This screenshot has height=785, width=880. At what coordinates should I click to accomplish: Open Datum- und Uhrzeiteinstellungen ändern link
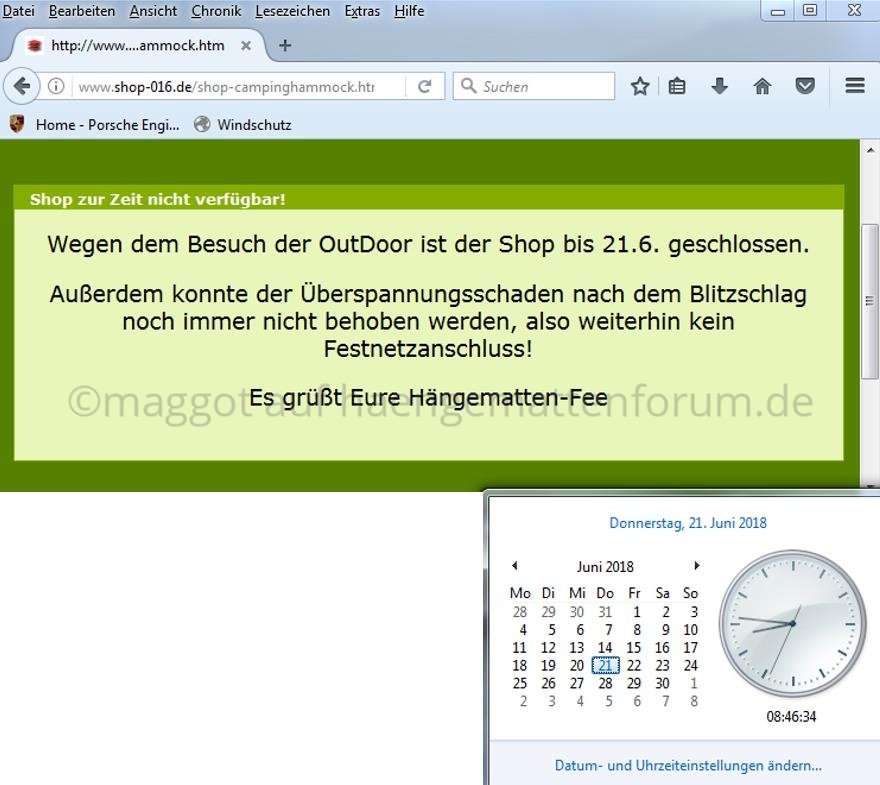(688, 766)
